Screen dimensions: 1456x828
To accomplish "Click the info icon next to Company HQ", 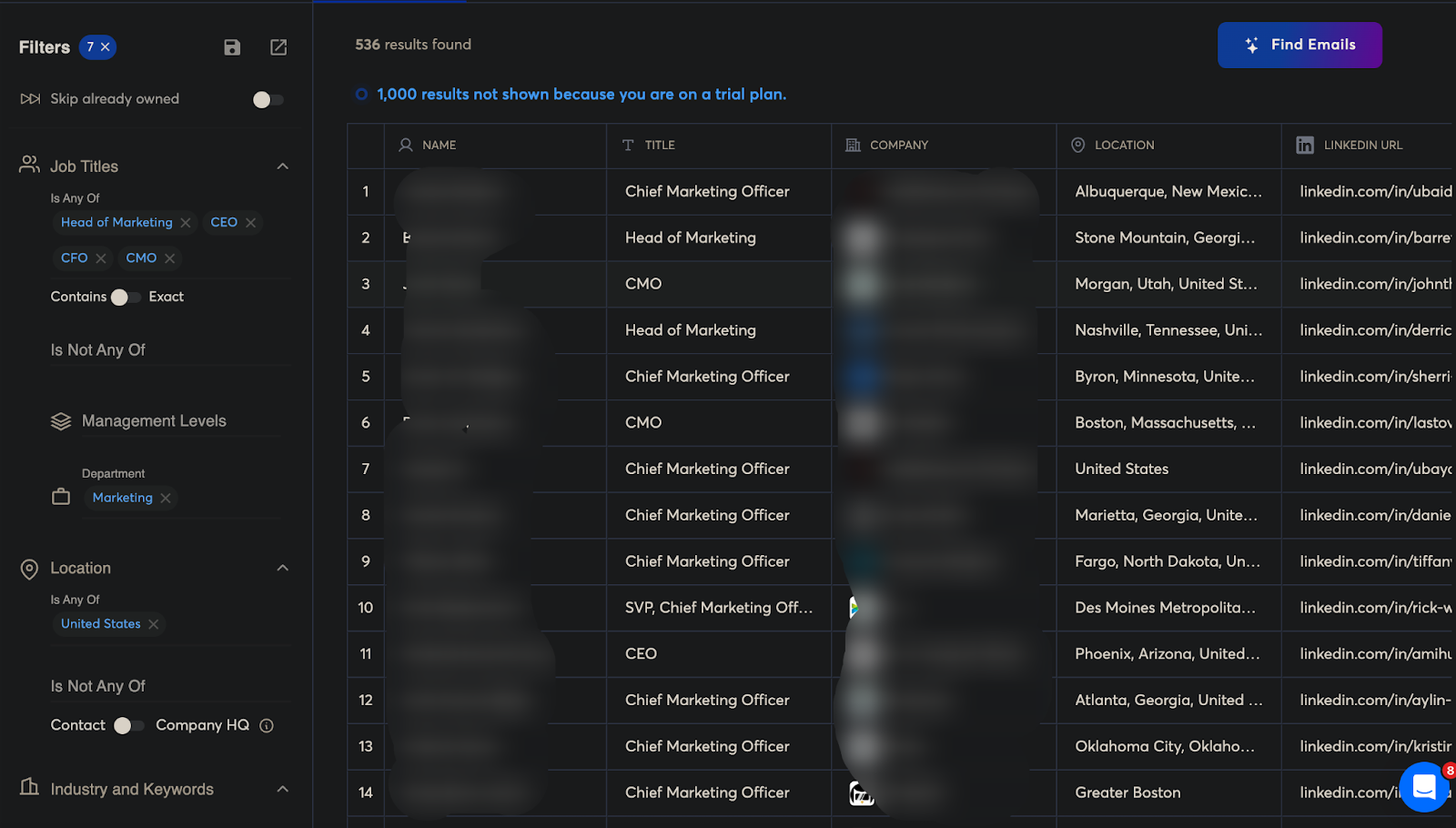I will [266, 725].
